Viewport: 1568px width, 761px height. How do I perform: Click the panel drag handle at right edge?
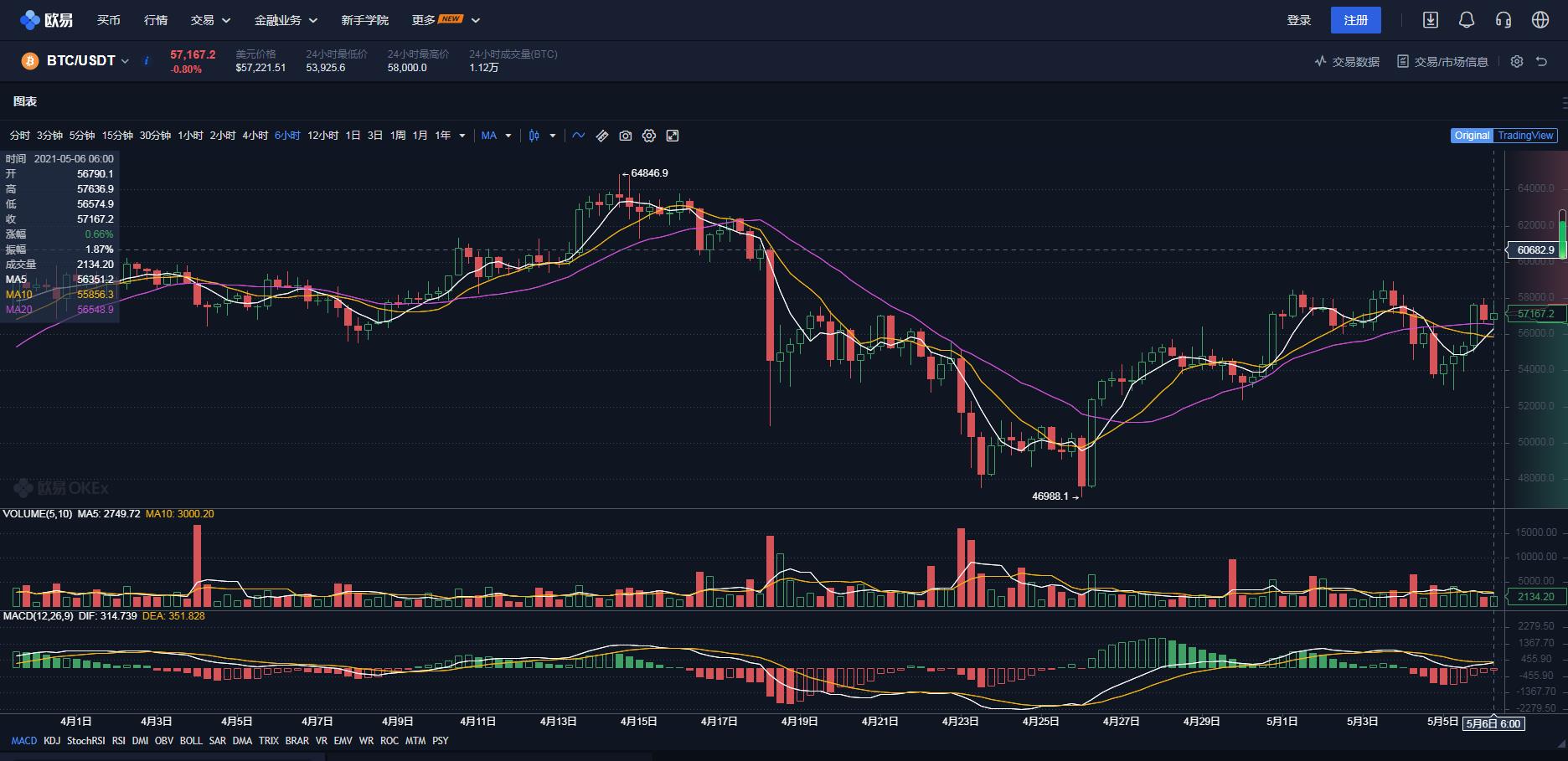tap(1564, 102)
